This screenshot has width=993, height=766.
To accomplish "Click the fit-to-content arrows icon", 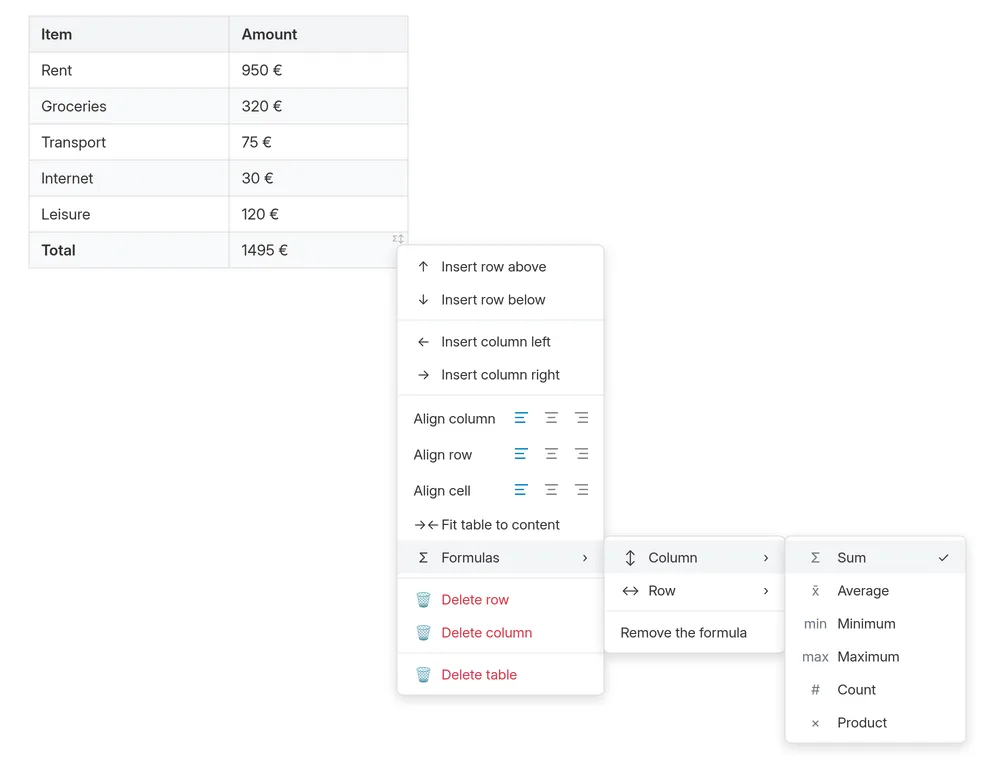I will (x=426, y=525).
